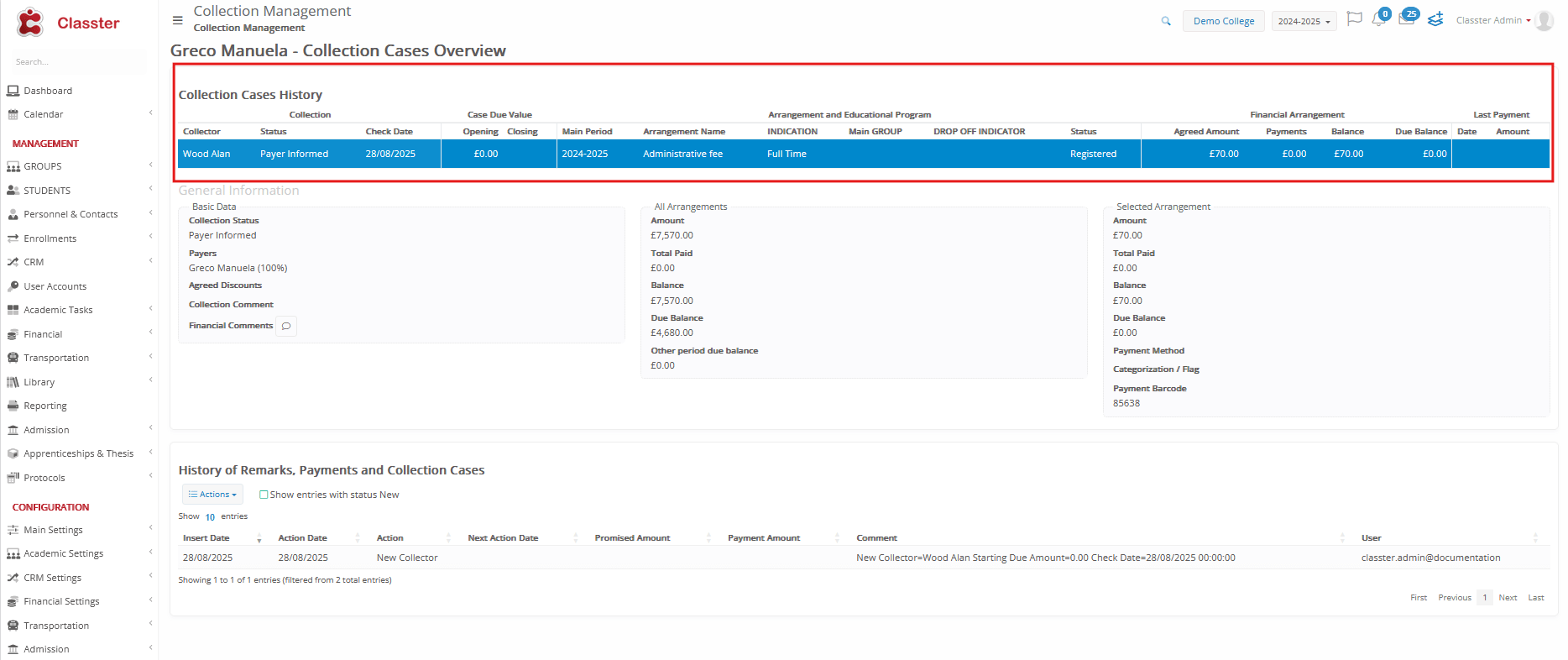Click the hamburger menu icon
1568x660 pixels.
click(177, 20)
